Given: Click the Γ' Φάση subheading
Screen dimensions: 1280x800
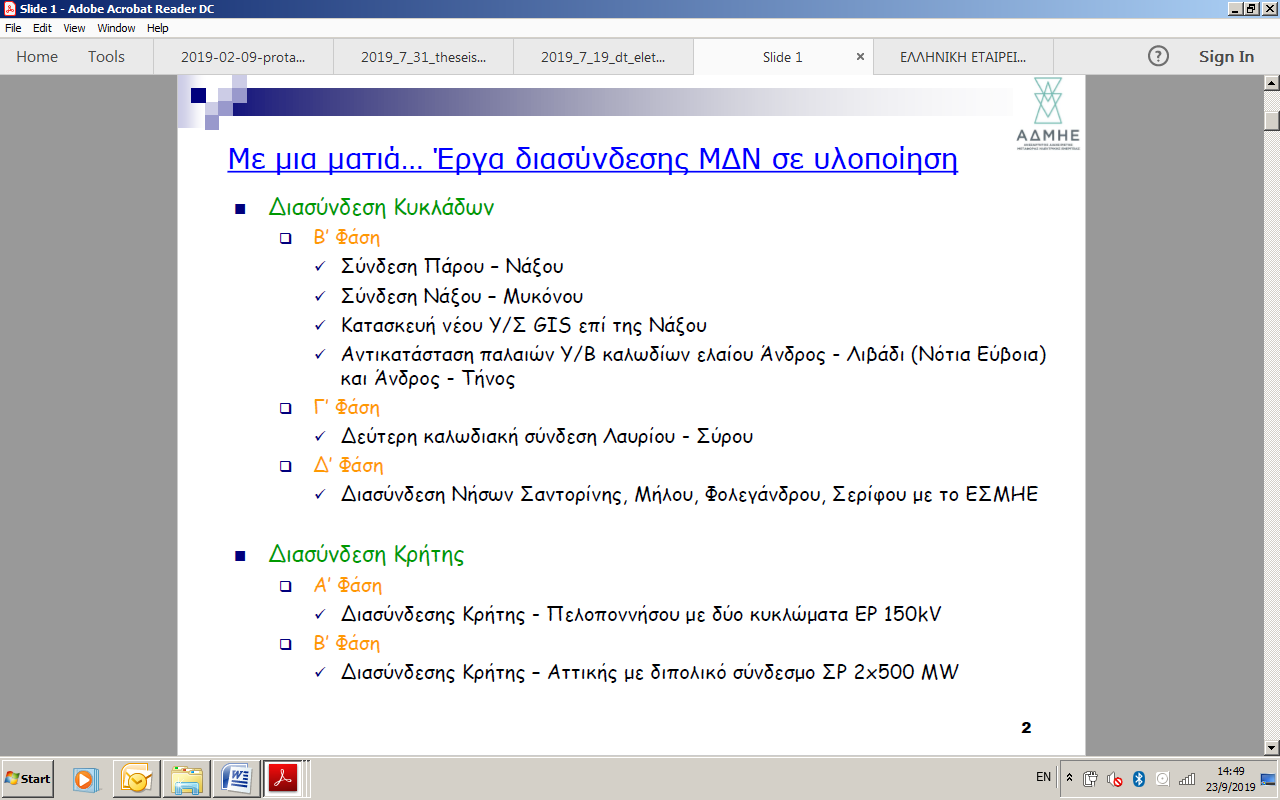Looking at the screenshot, I should [347, 408].
